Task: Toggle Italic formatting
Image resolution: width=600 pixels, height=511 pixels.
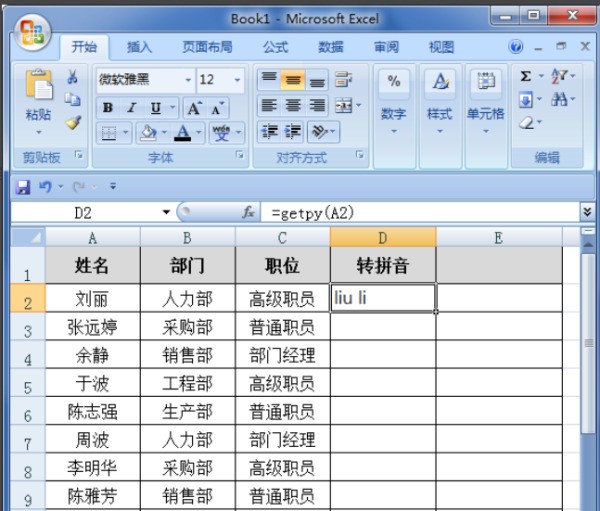Action: pos(131,107)
